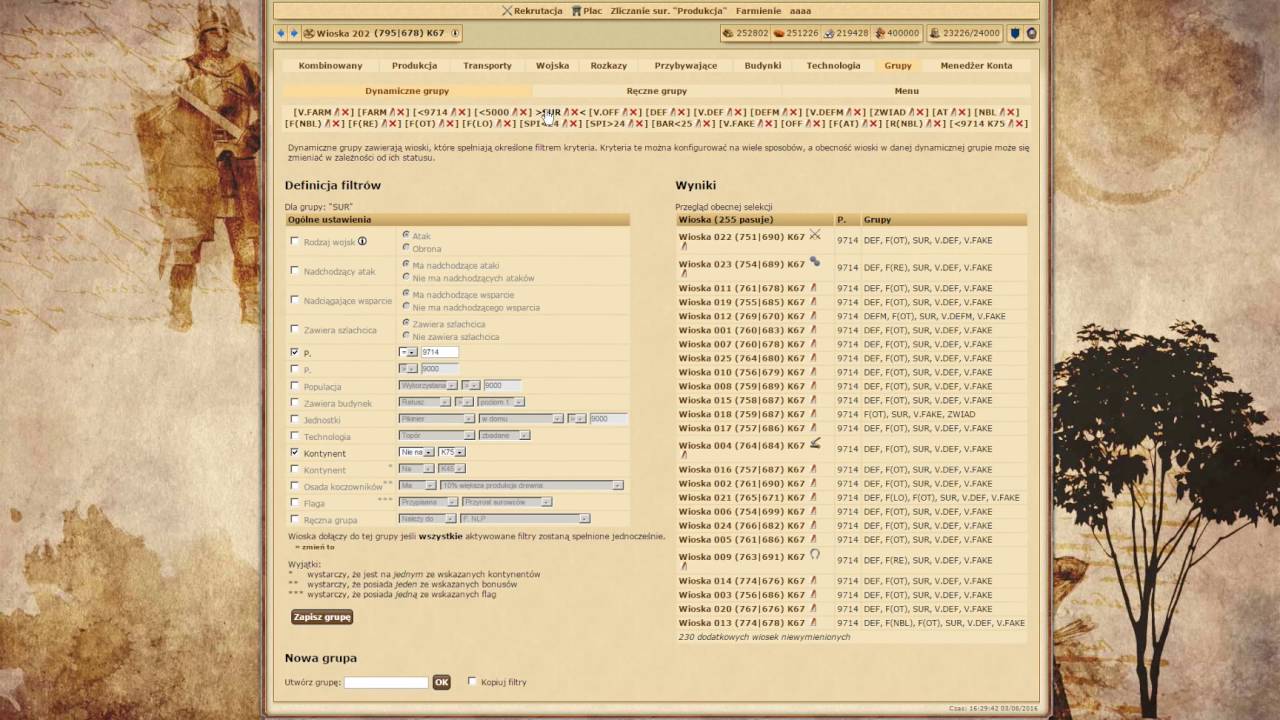Rename the FARM group with pencil icon

pos(394,112)
